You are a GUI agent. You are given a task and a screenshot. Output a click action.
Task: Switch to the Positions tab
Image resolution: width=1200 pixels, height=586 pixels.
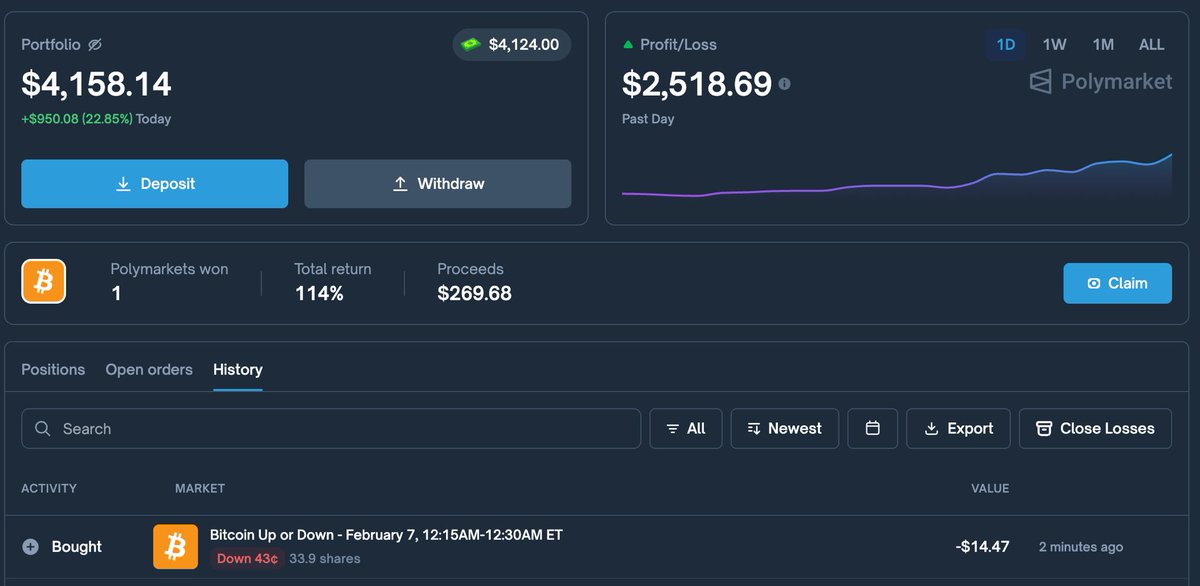click(x=53, y=370)
